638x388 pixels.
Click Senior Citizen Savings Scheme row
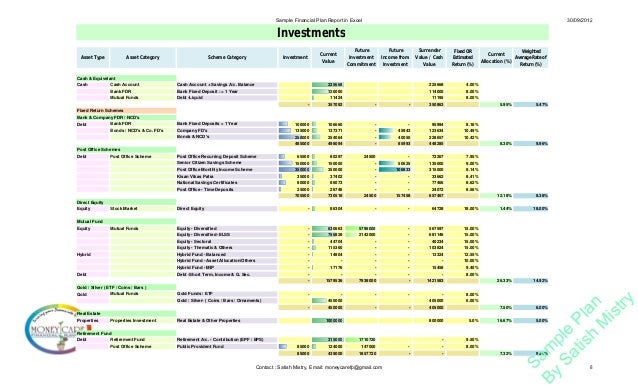227,163
